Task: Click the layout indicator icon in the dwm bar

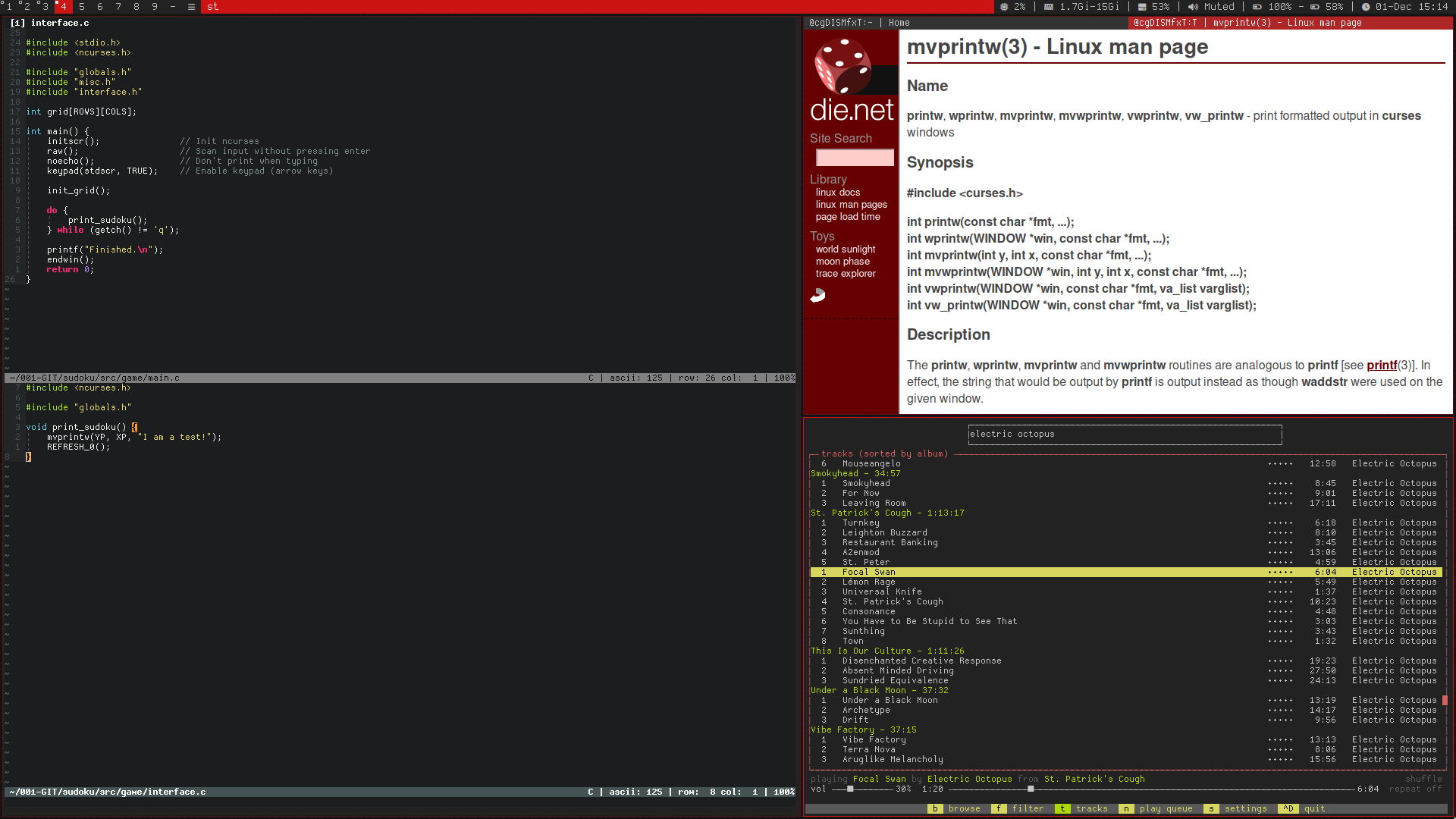Action: click(x=191, y=7)
